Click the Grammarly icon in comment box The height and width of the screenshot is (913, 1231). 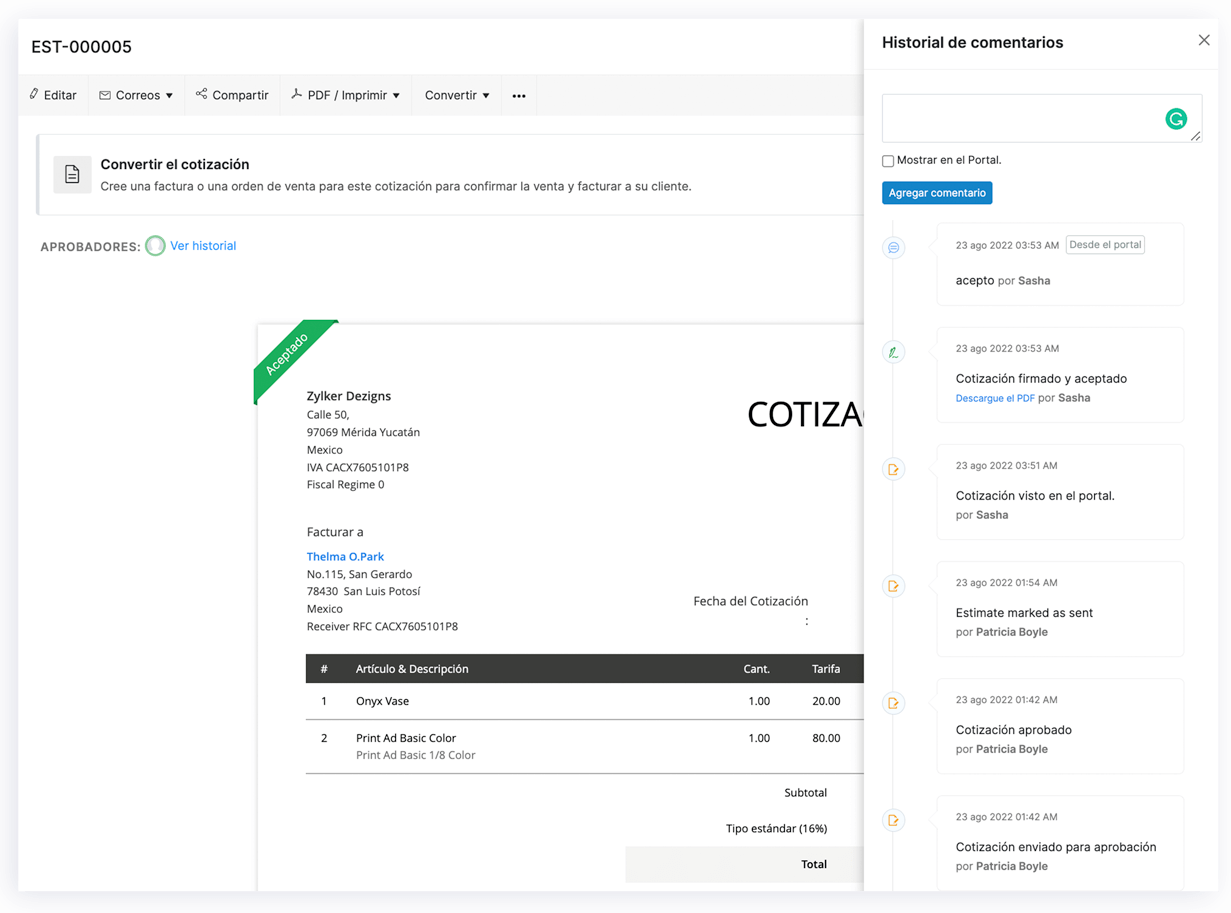pos(1176,119)
